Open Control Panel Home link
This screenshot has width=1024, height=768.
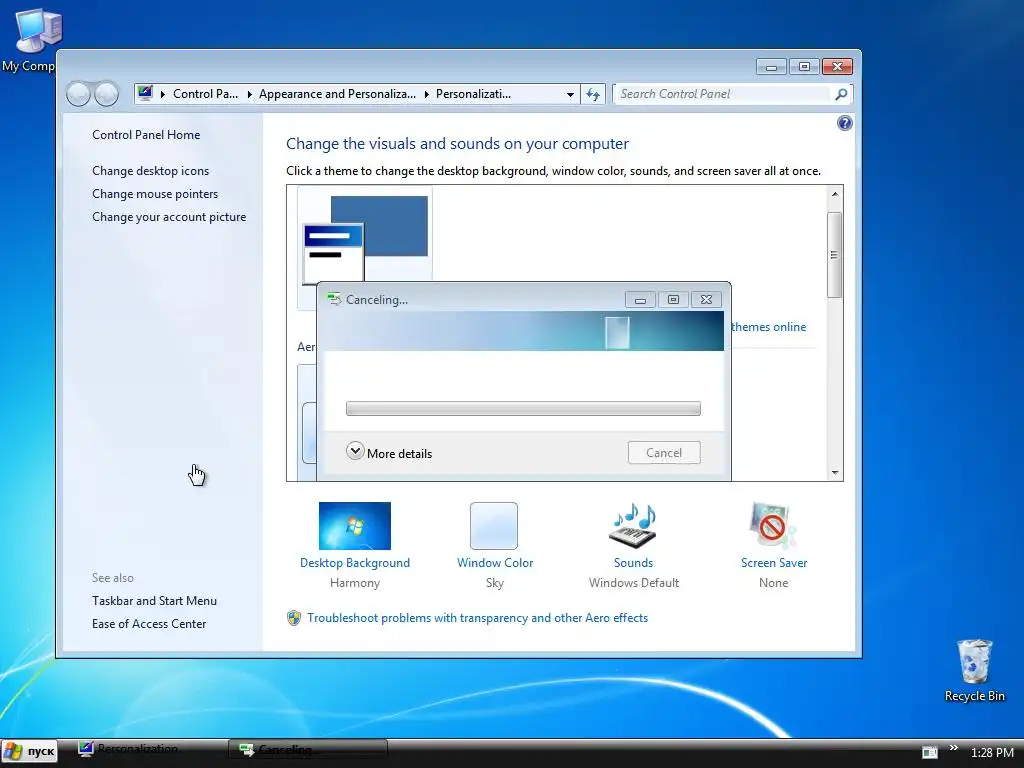tap(146, 135)
